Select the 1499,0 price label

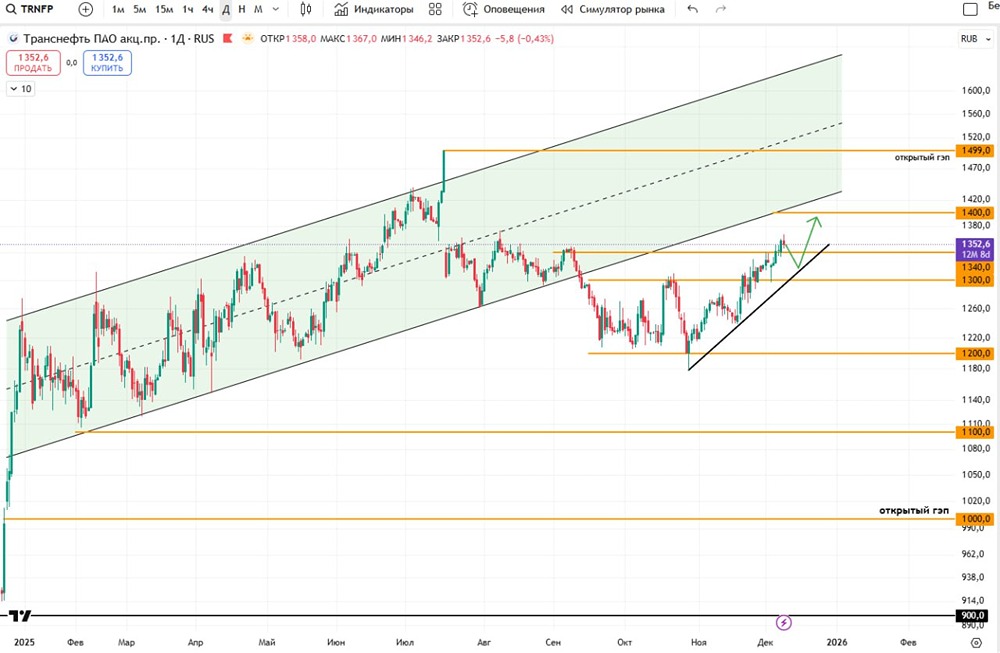click(974, 151)
